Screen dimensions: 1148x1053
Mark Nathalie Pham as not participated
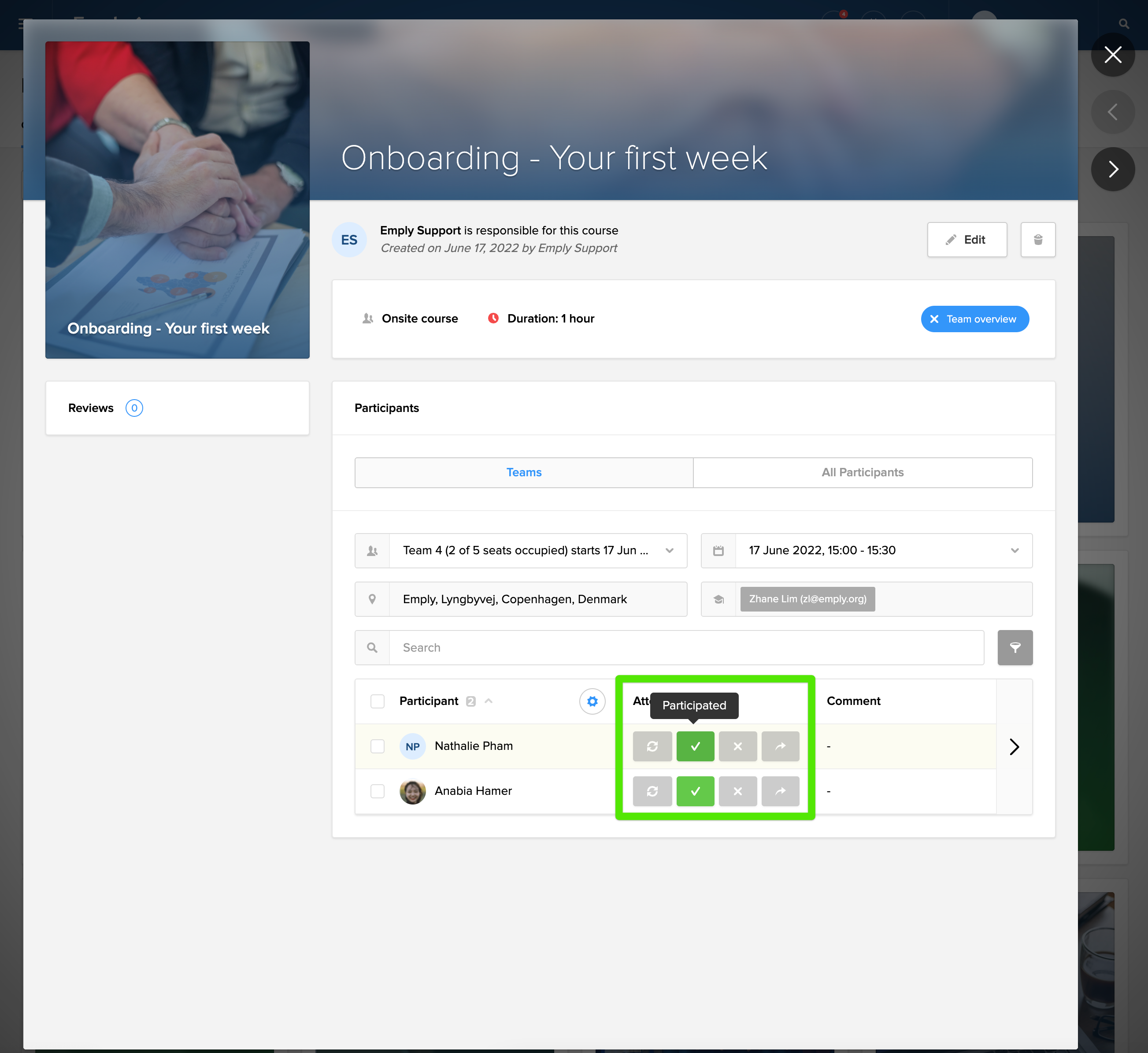[737, 746]
